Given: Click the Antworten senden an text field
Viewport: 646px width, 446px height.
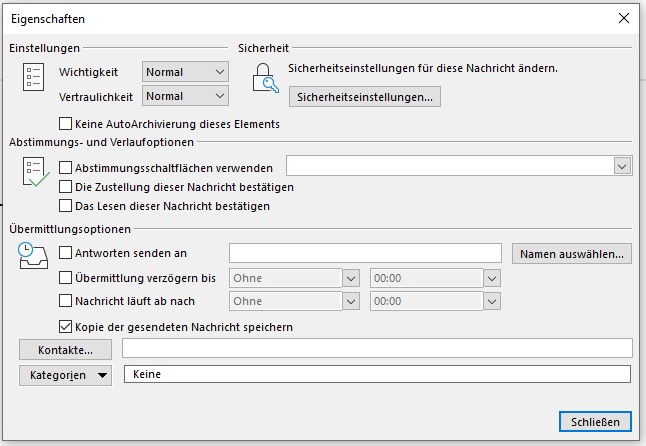Looking at the screenshot, I should point(365,253).
